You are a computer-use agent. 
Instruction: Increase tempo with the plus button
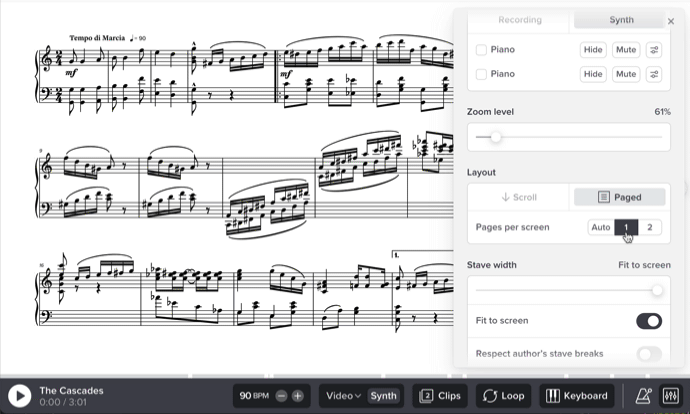(x=298, y=396)
